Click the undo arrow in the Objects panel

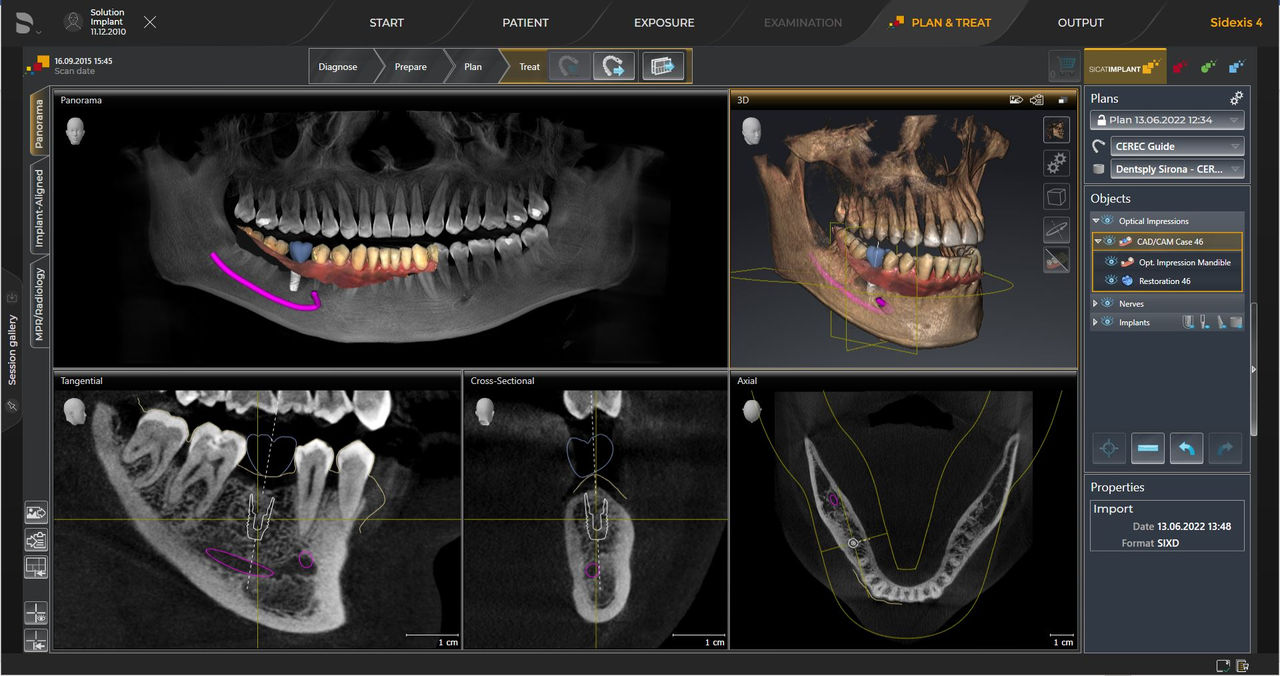[1186, 448]
